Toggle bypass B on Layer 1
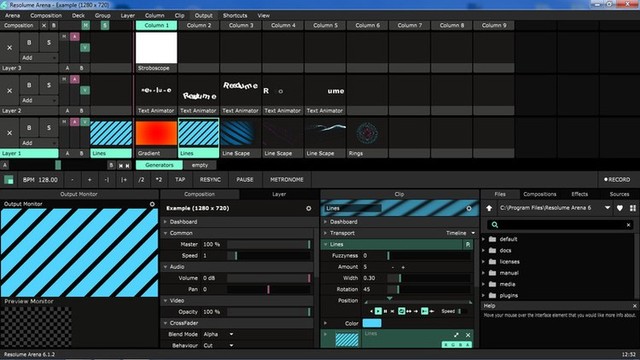The image size is (640, 360). point(29,128)
